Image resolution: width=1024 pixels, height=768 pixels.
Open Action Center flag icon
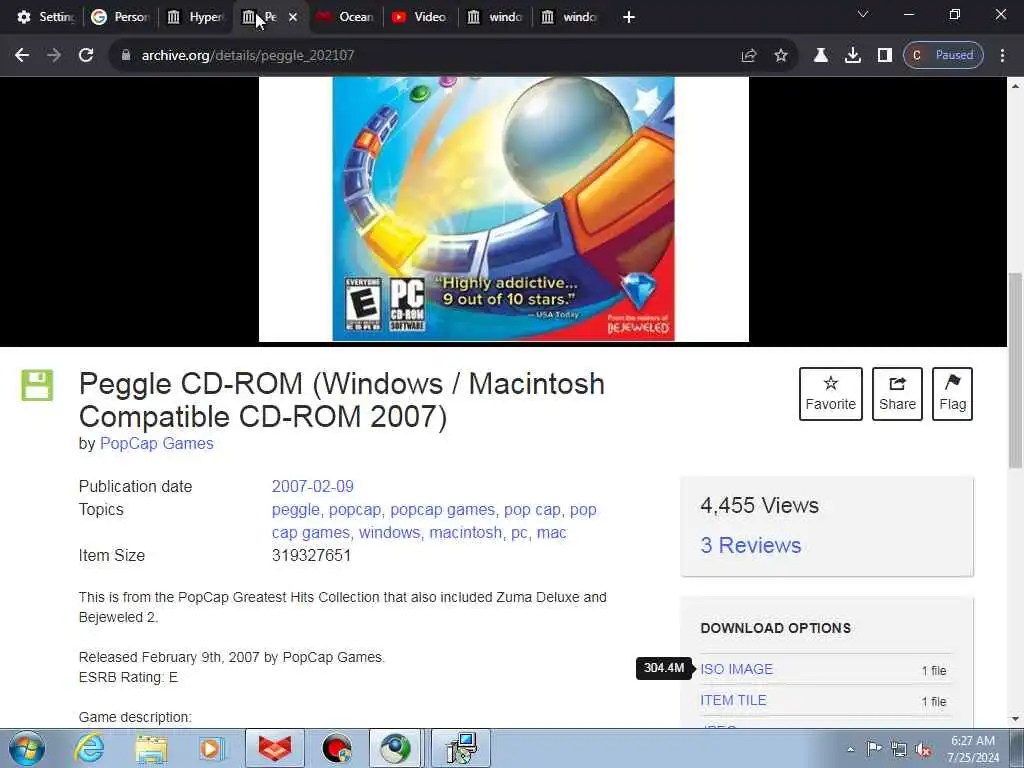pos(874,749)
